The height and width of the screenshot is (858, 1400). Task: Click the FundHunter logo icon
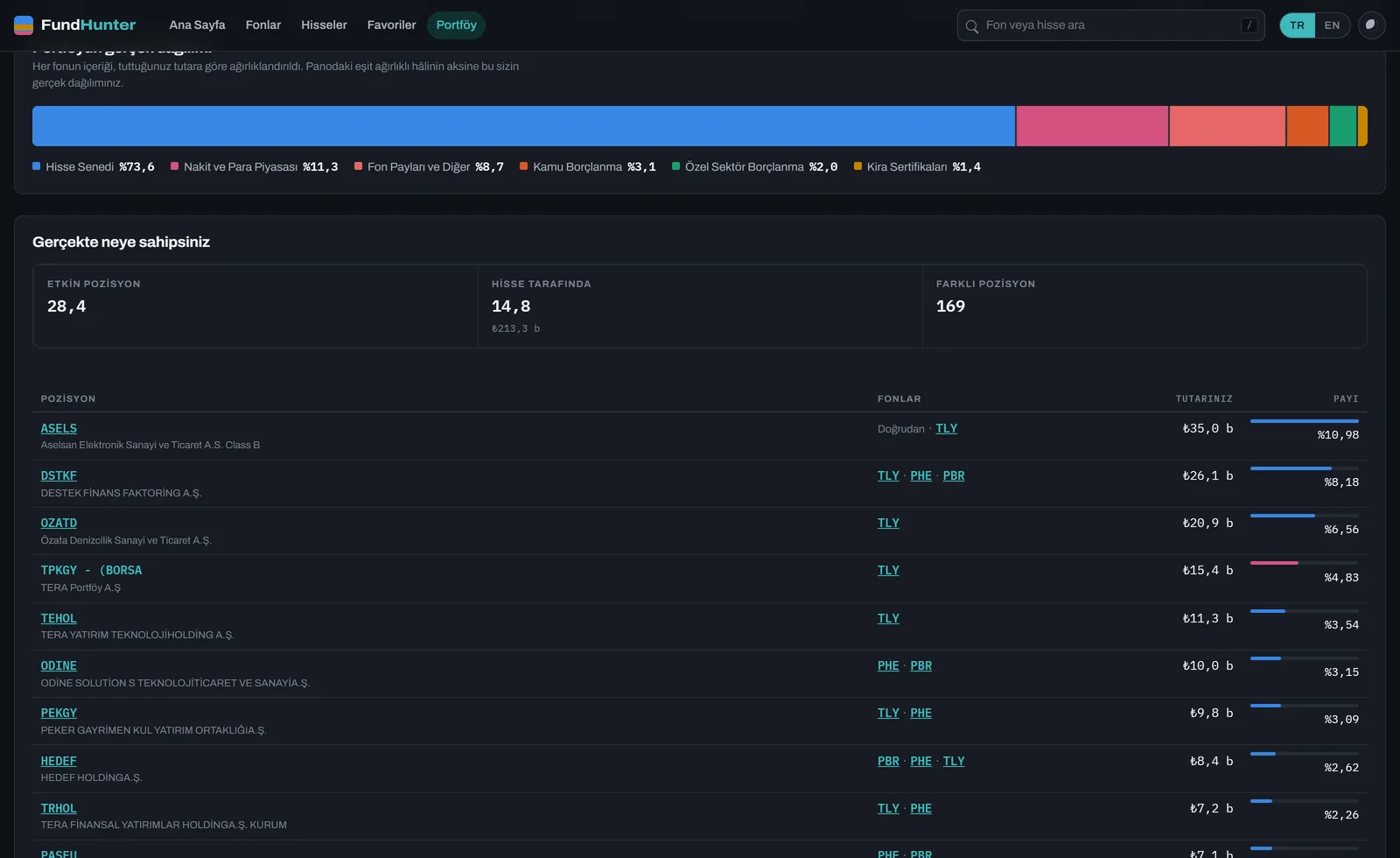(x=24, y=25)
